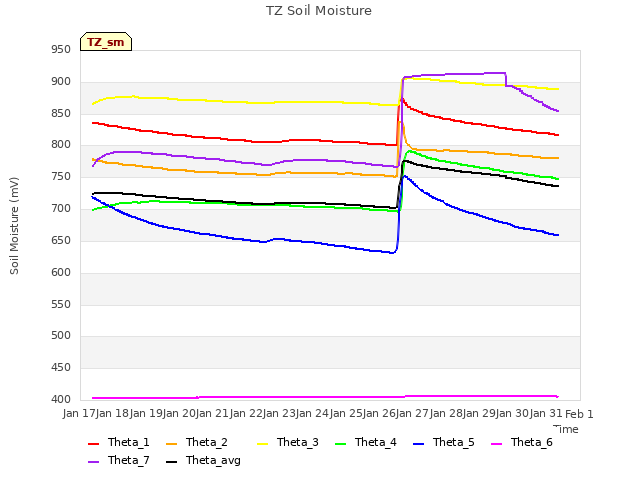
Task: Click the 750 y-axis tick label
Action: tap(61, 177)
